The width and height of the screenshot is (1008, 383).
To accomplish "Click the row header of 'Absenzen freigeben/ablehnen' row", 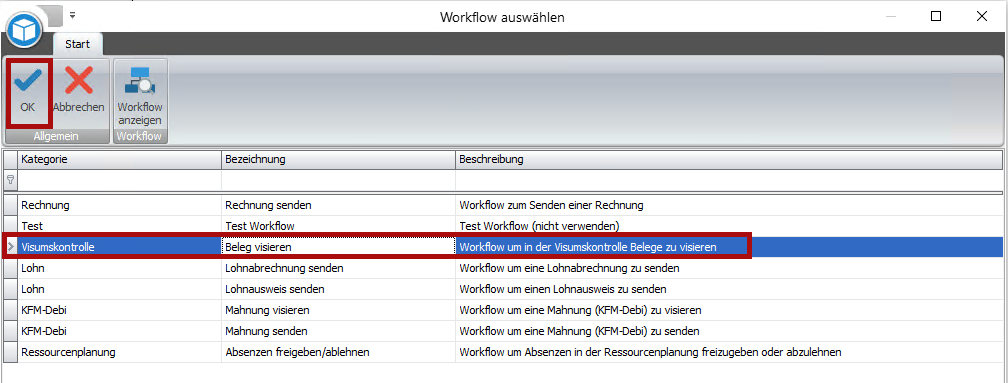I will point(10,352).
